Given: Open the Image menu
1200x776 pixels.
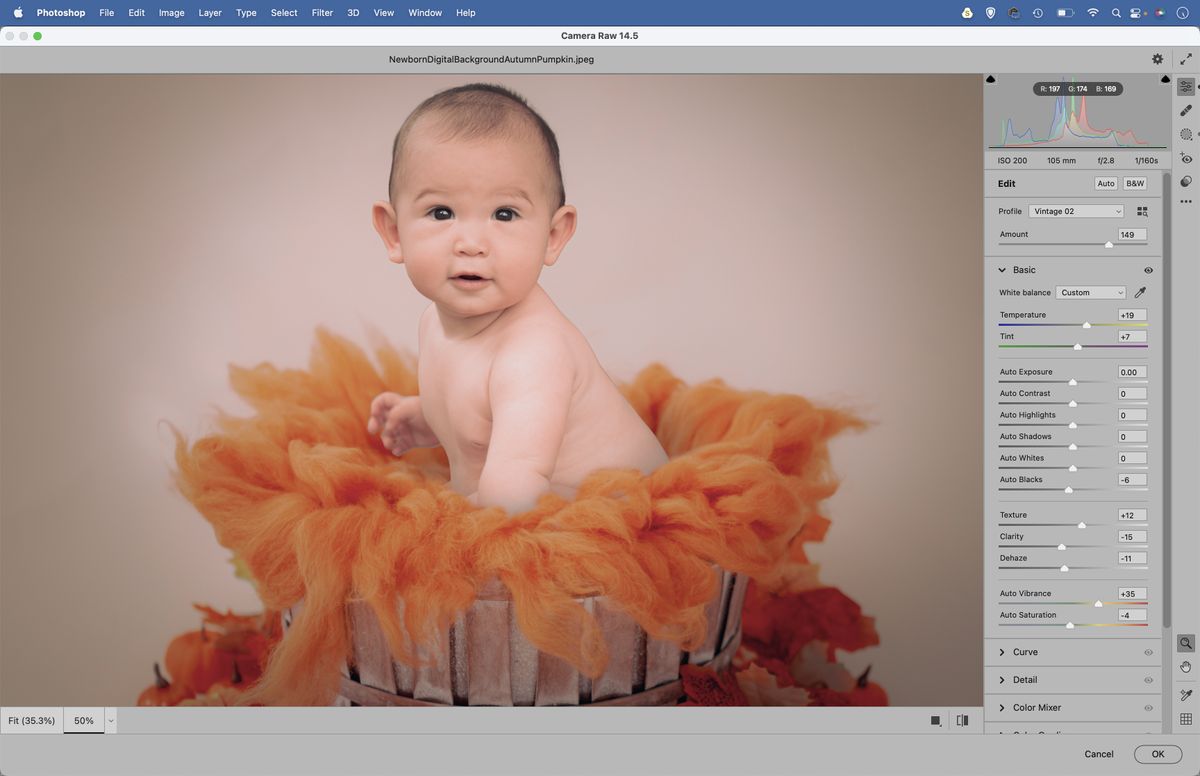Looking at the screenshot, I should (x=171, y=13).
